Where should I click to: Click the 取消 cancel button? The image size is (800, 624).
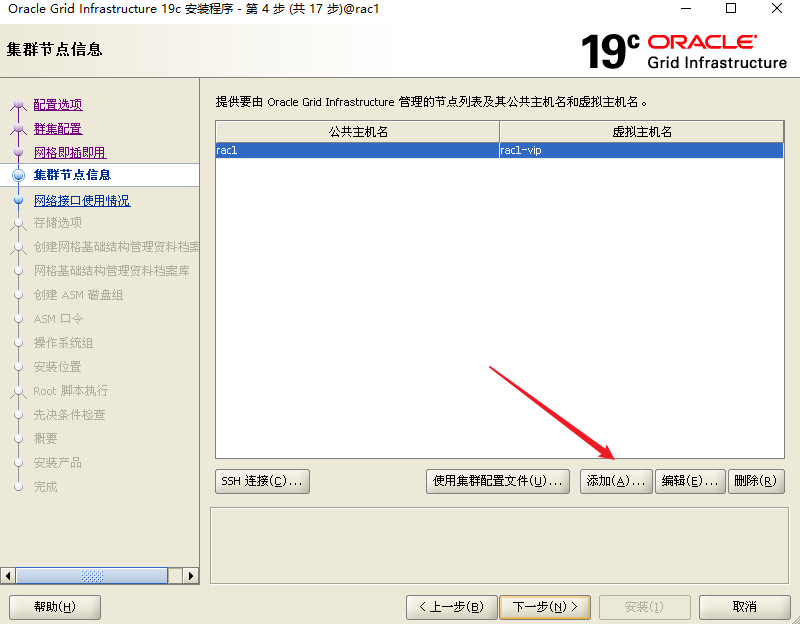744,607
